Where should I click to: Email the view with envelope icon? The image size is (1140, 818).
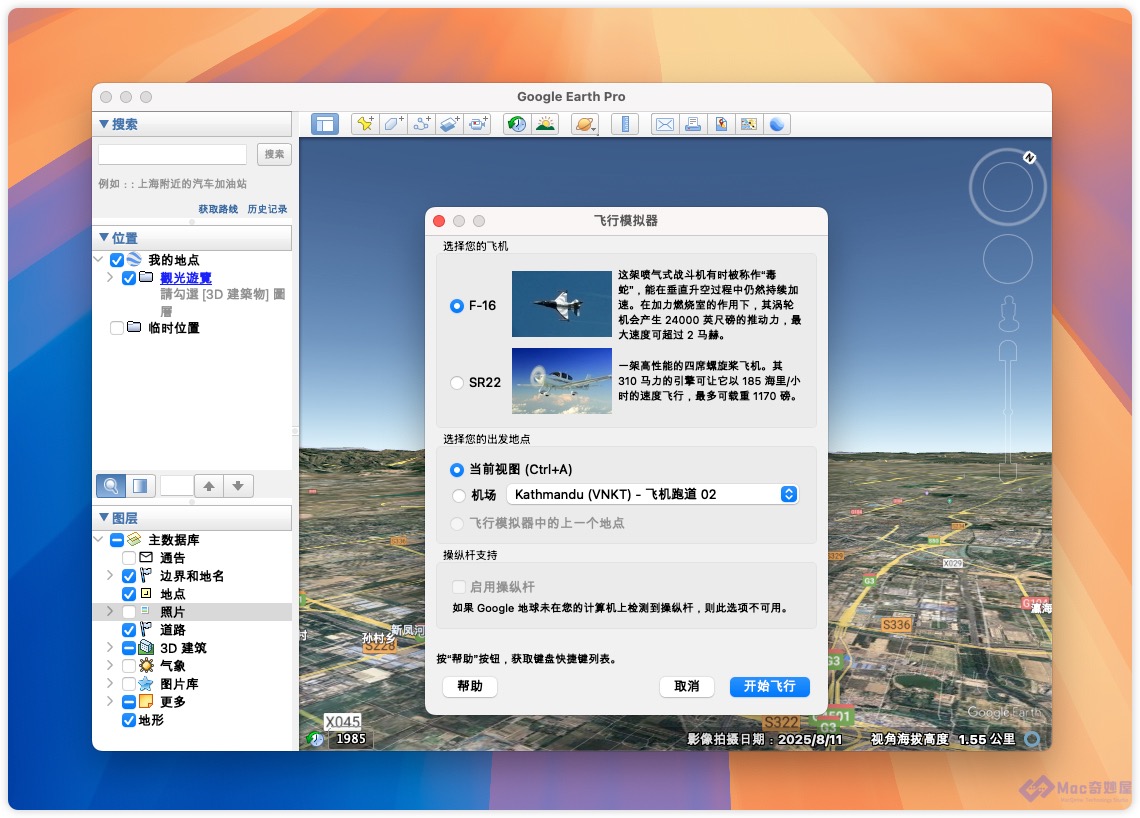coord(665,124)
